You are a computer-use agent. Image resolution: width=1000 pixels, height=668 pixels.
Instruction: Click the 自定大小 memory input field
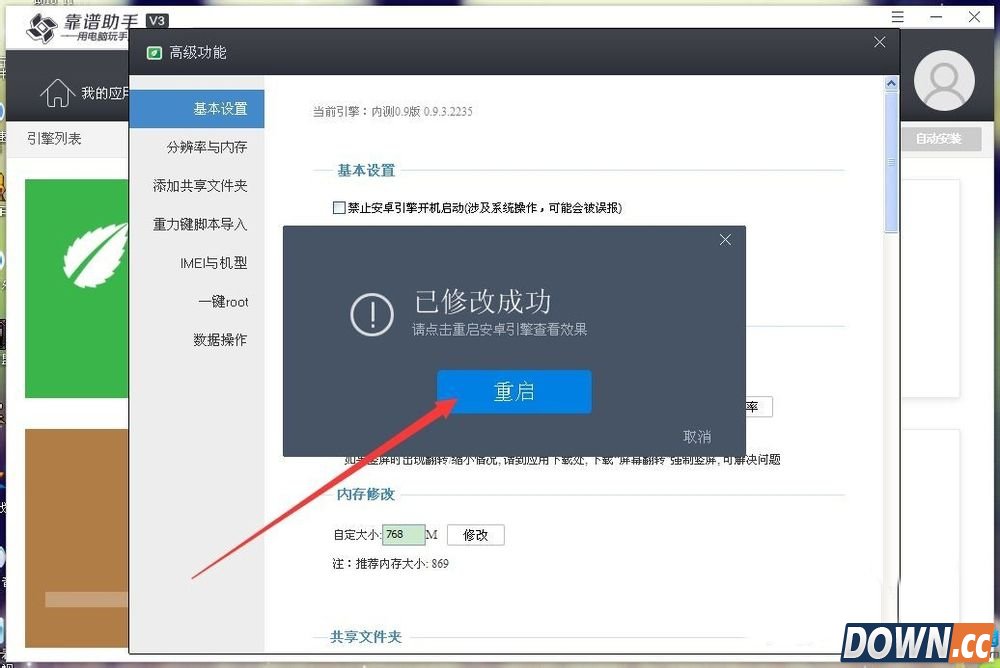point(404,535)
